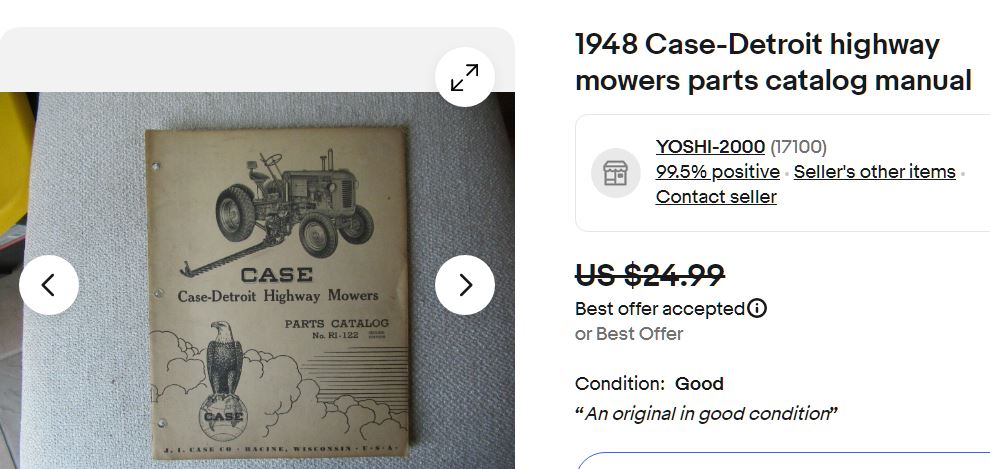Open the Best offer accepted info icon
This screenshot has height=469, width=990.
tap(757, 308)
